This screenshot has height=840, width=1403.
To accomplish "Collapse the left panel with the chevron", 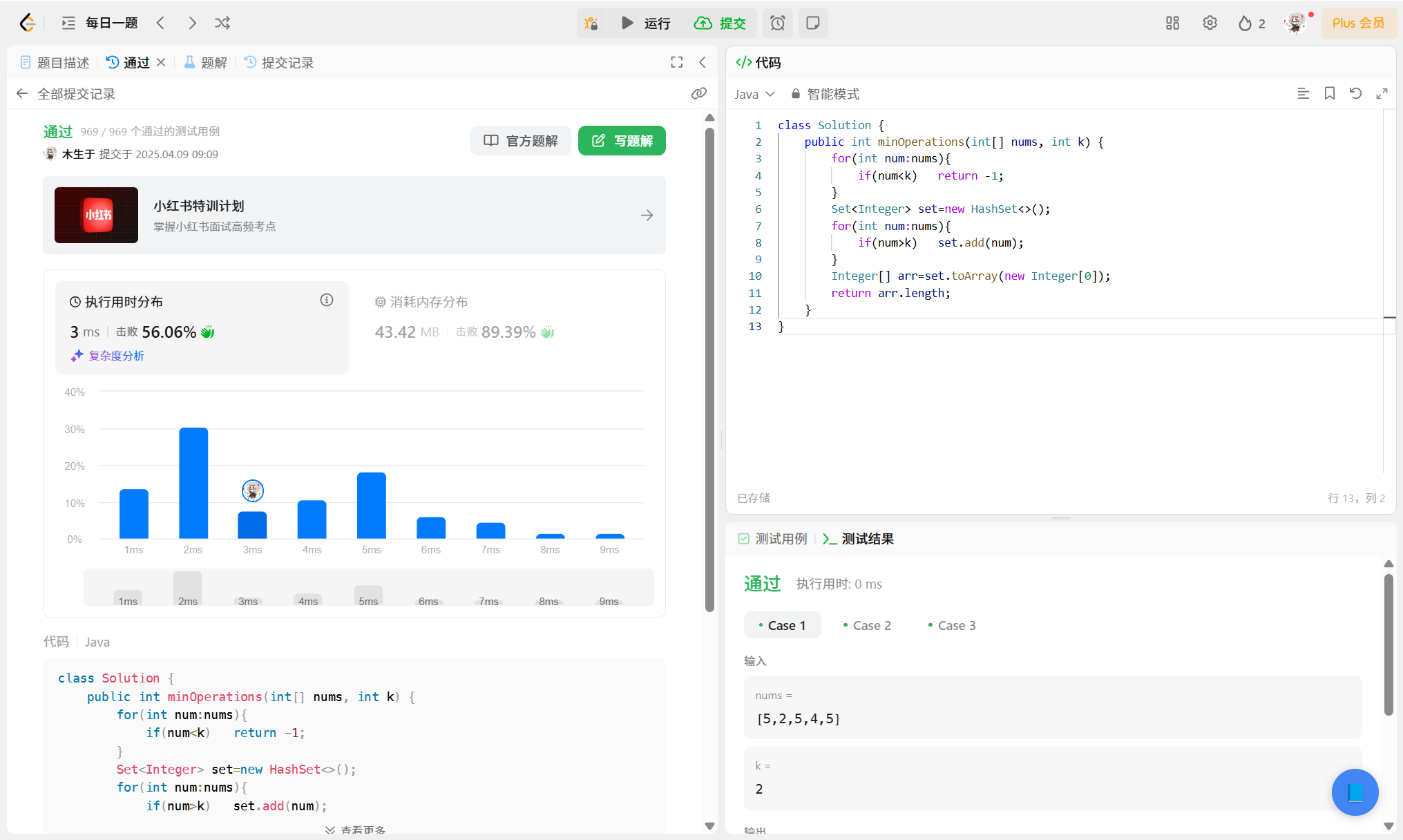I will (x=703, y=62).
